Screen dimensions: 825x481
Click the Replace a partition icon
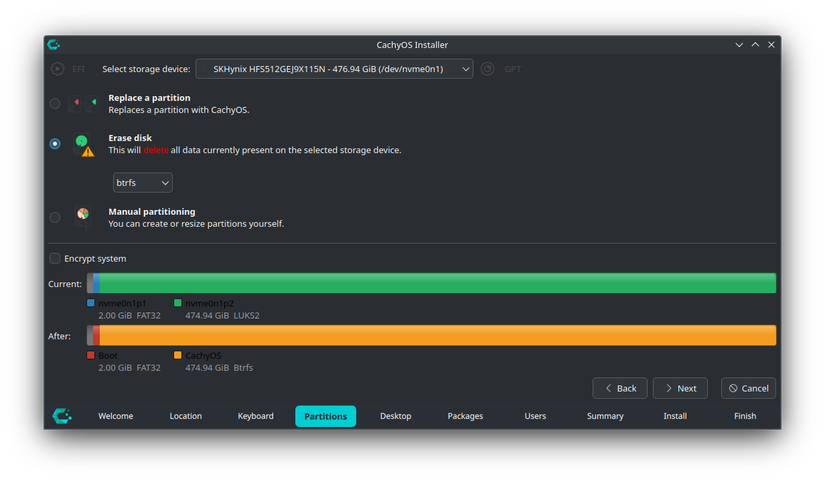click(x=83, y=103)
